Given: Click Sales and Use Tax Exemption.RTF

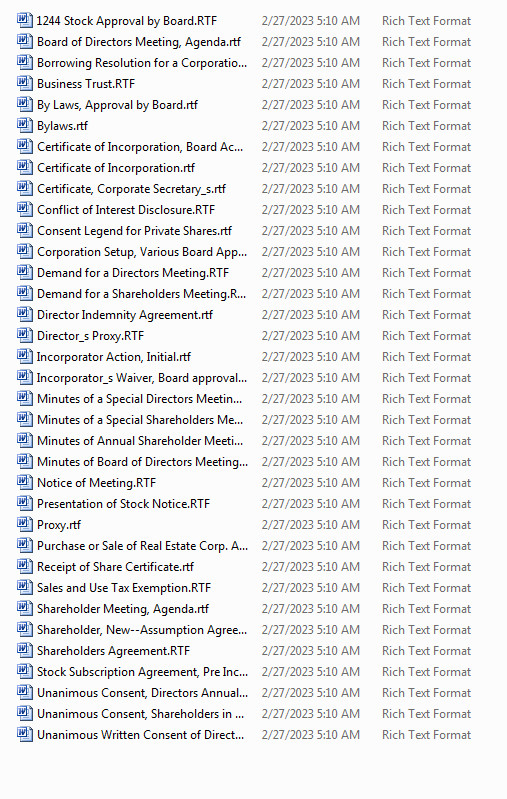Looking at the screenshot, I should [x=123, y=588].
